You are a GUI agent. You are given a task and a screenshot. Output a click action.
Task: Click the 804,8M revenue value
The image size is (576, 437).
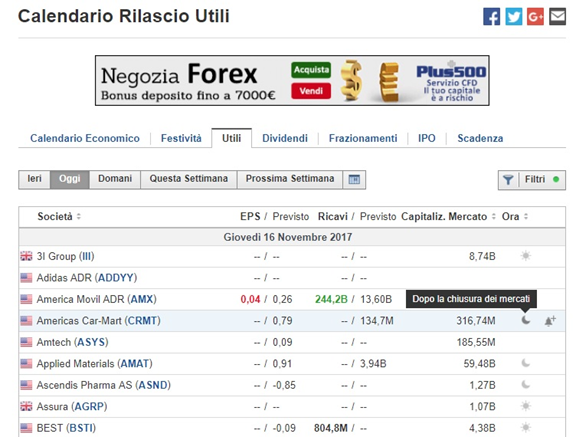[331, 428]
